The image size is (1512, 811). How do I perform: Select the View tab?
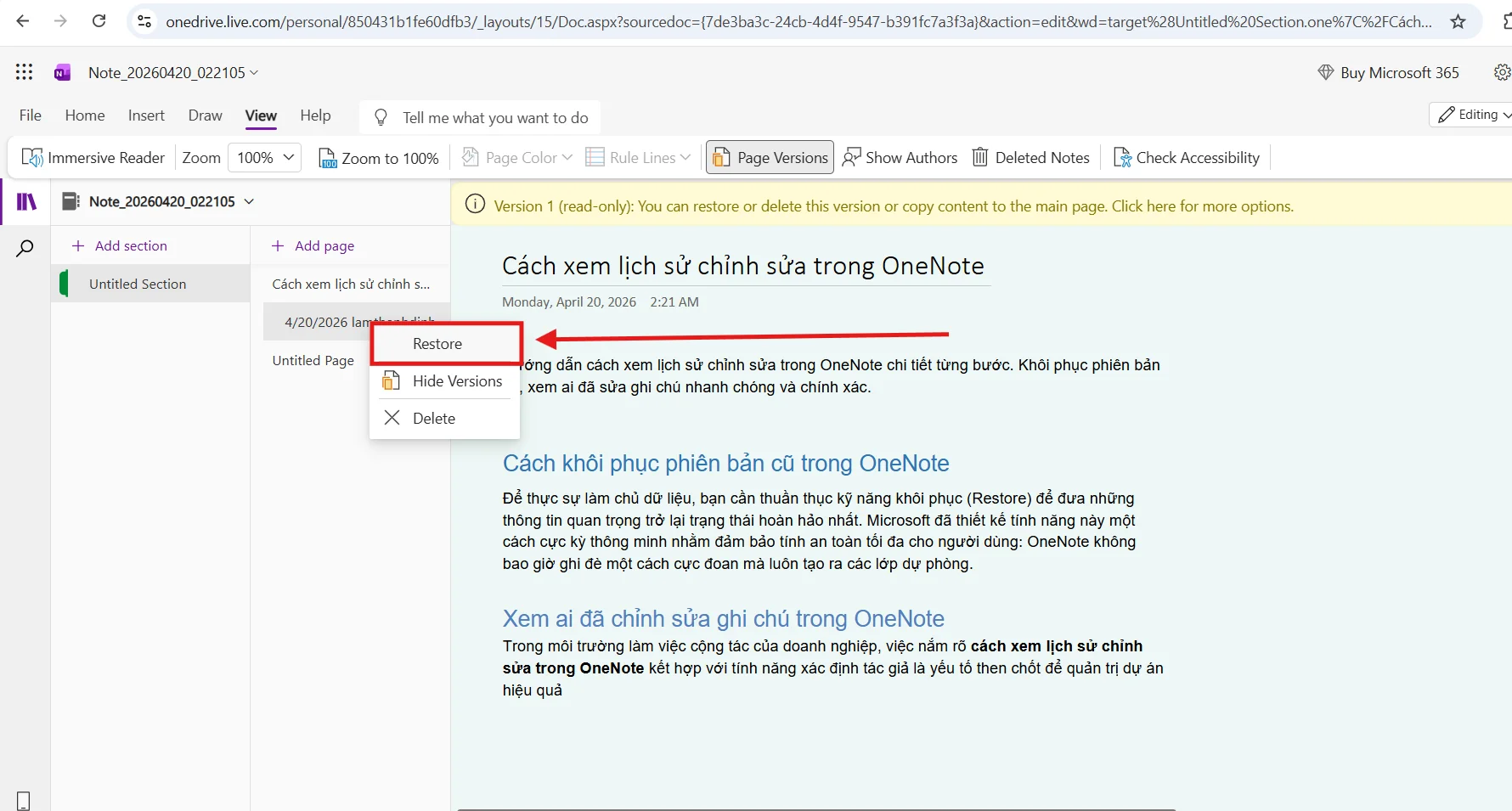click(x=261, y=115)
